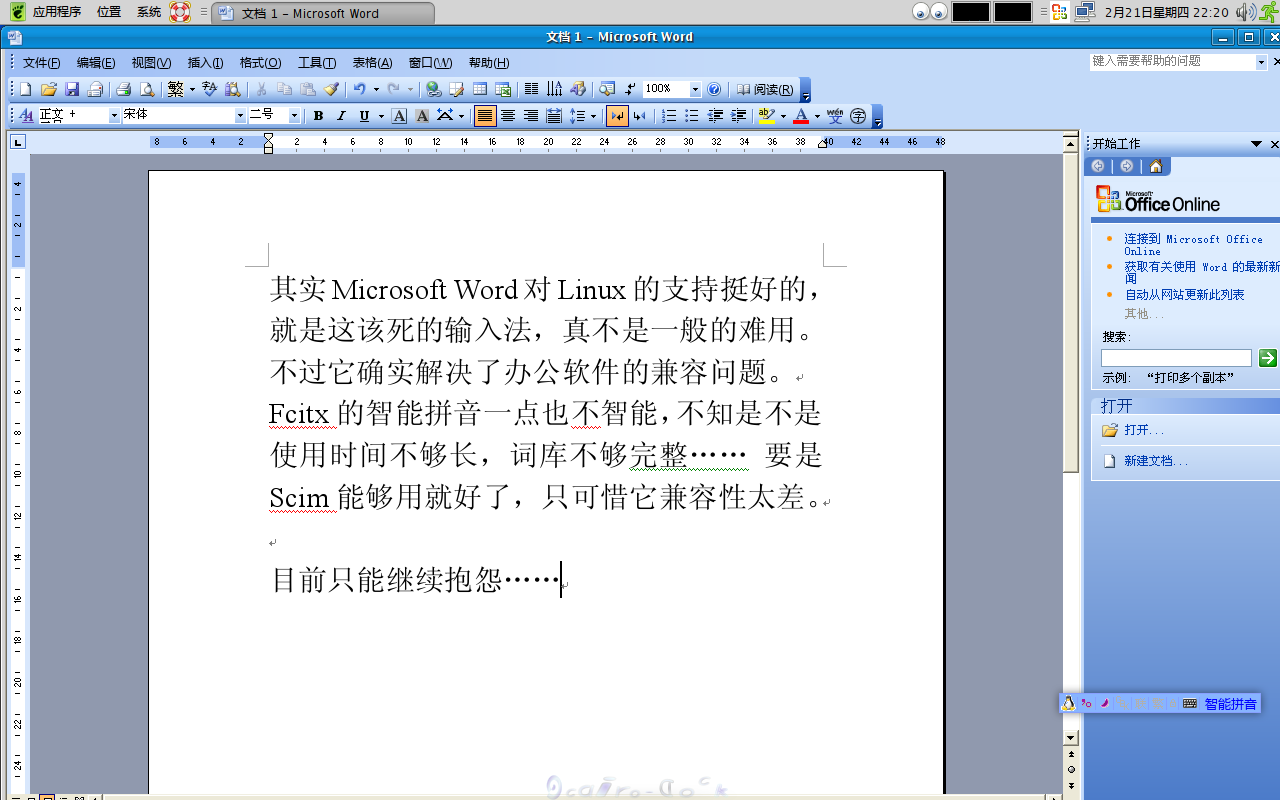Align text right using toolbar icon
The image size is (1280, 800).
[x=531, y=116]
